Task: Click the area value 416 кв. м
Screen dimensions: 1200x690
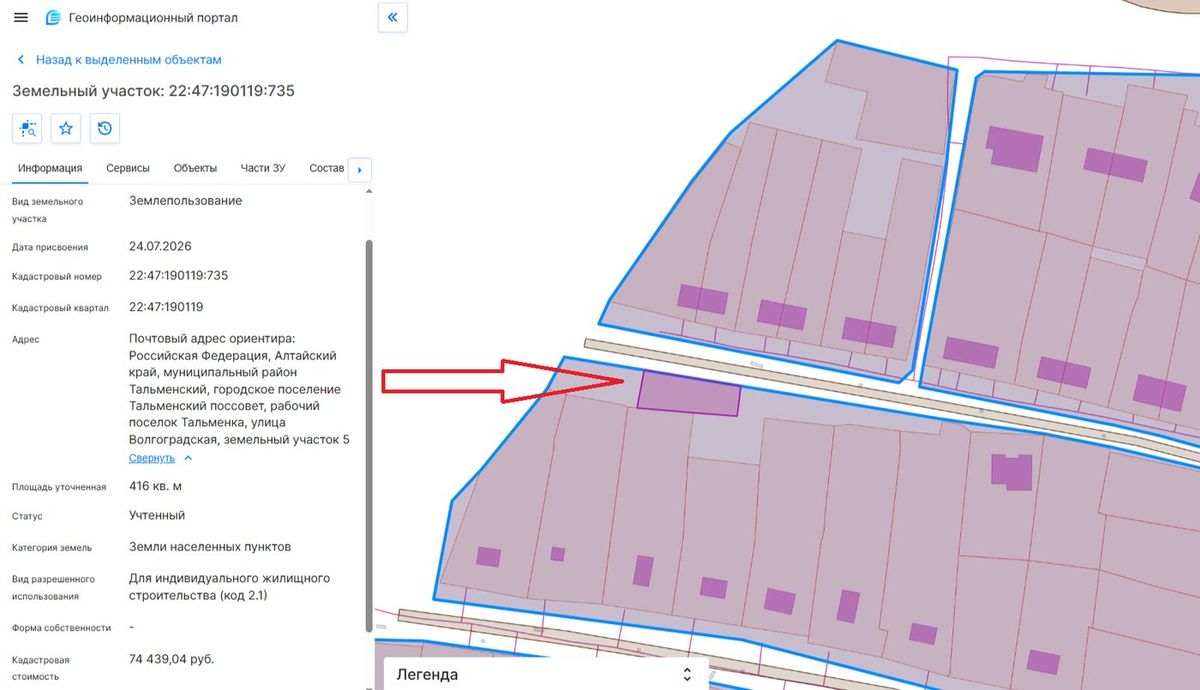Action: tap(156, 486)
